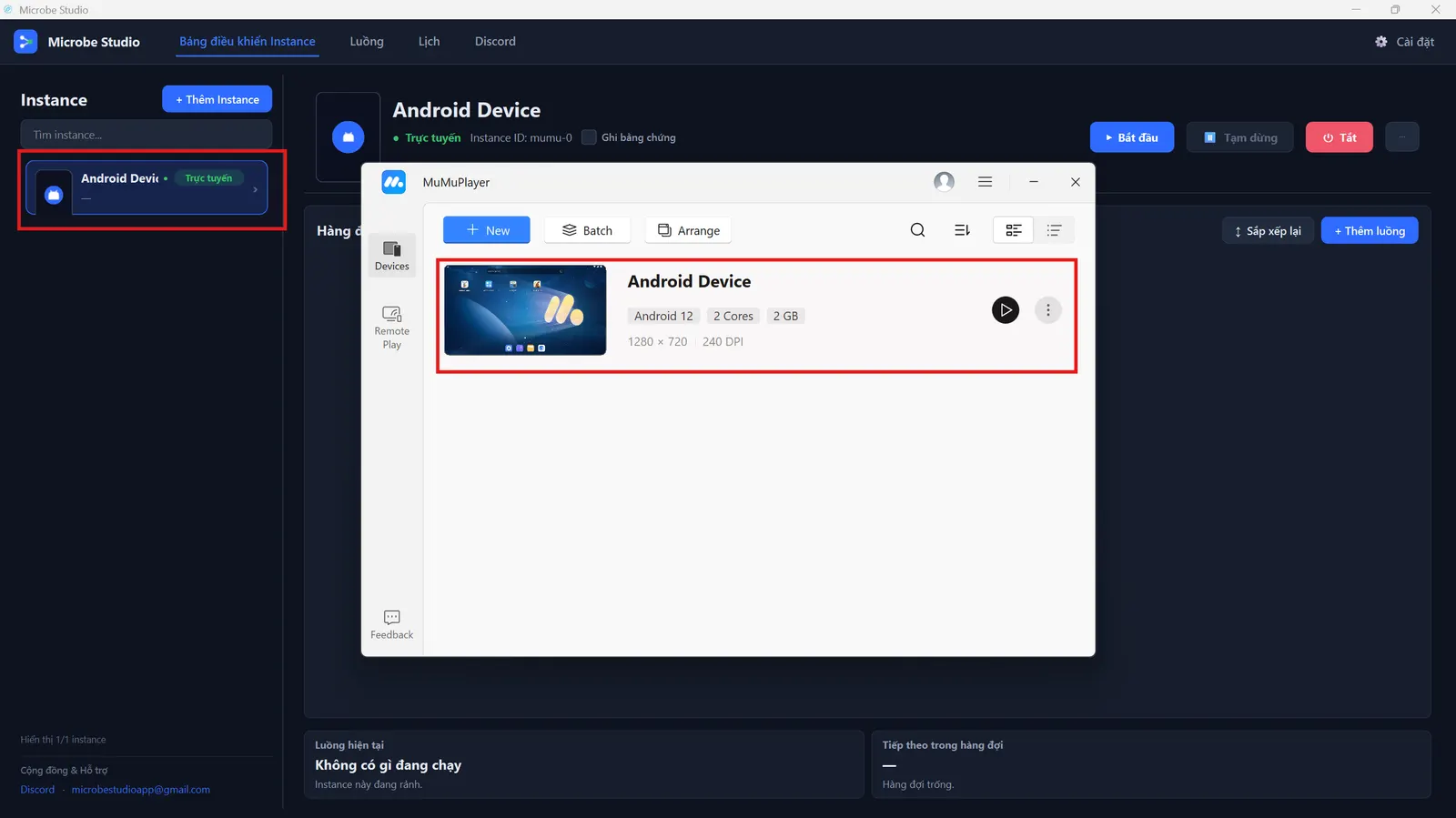Toggle the Ghi bằng chứng checkbox
Viewport: 1456px width, 818px height.
(589, 137)
